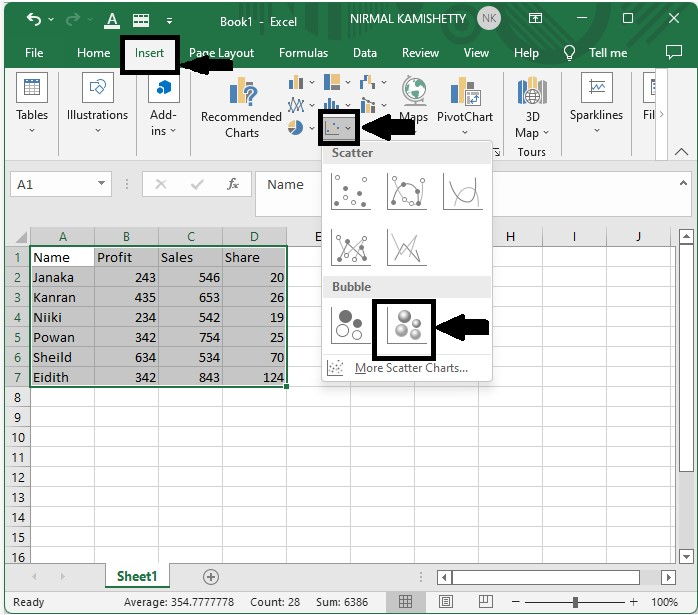Click cell containing Sheild
The width and height of the screenshot is (698, 615).
click(62, 357)
